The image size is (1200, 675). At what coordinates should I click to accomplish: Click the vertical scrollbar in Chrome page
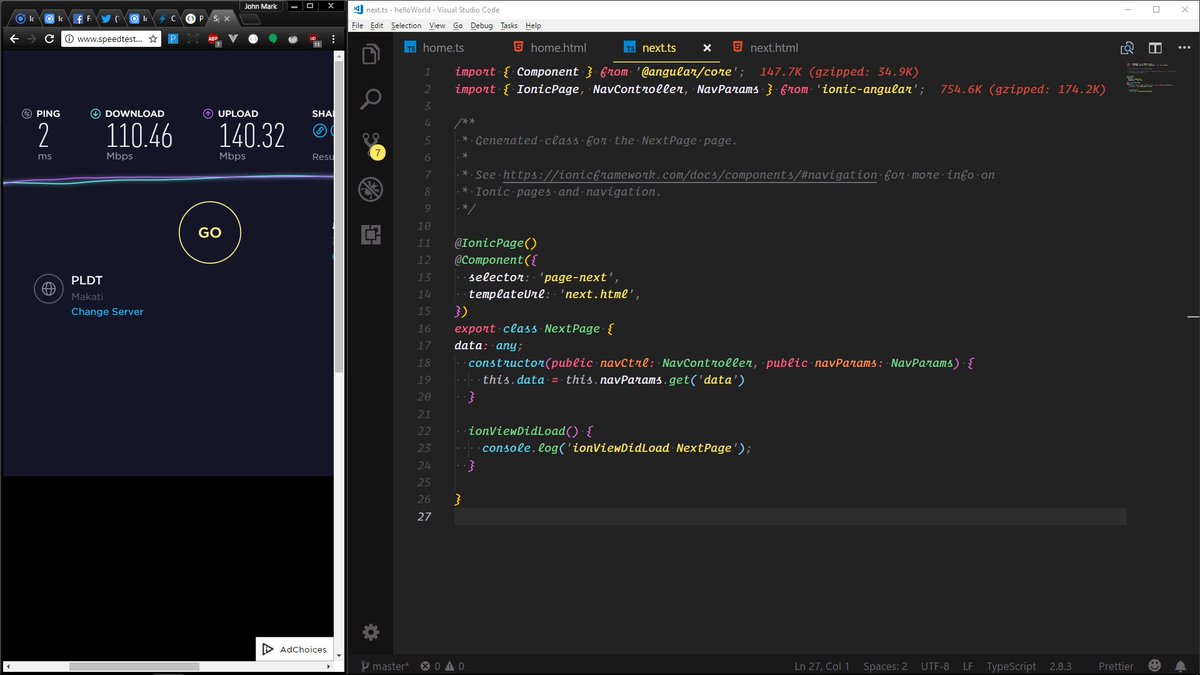339,215
